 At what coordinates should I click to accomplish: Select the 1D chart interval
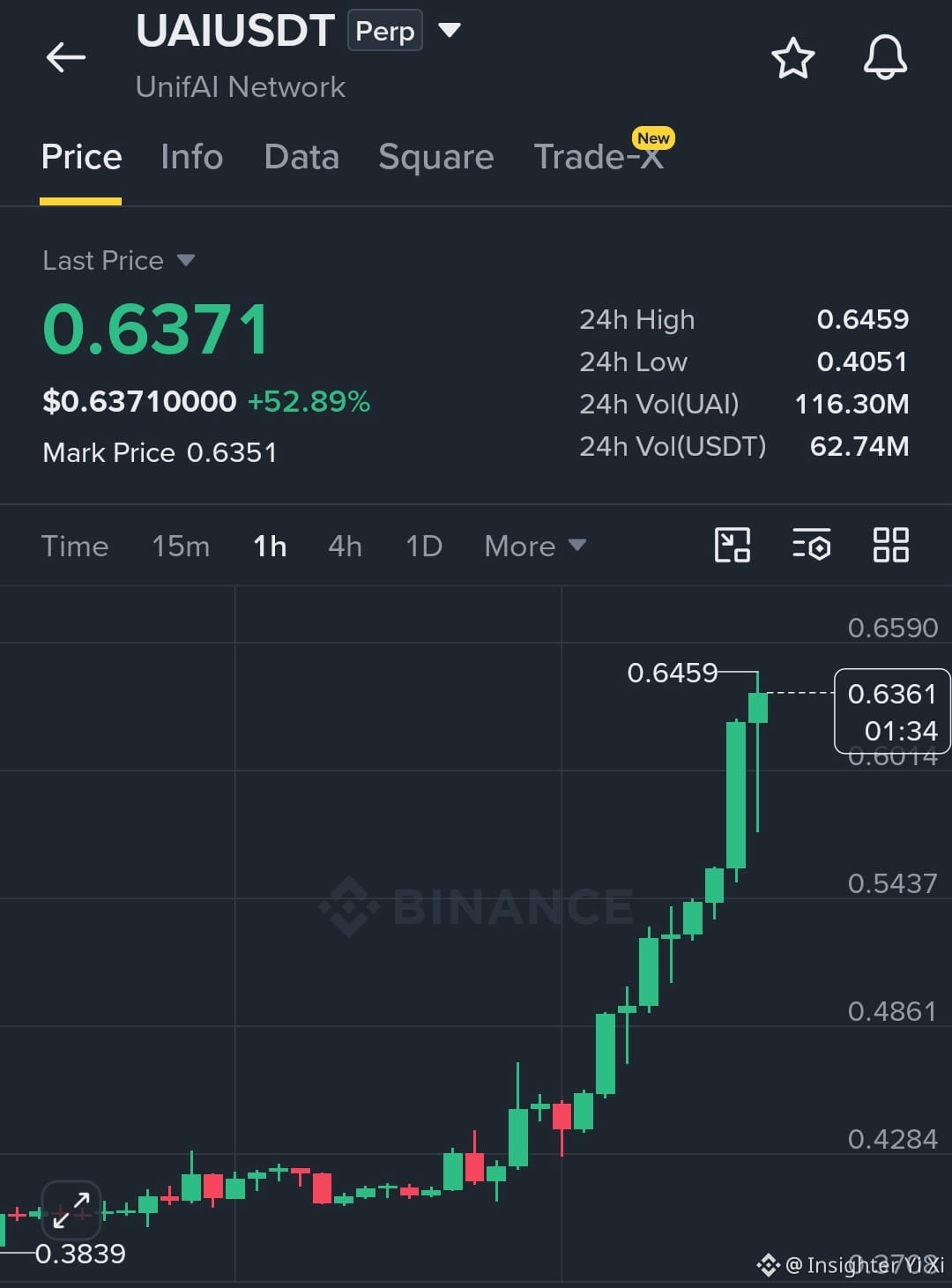[x=424, y=547]
